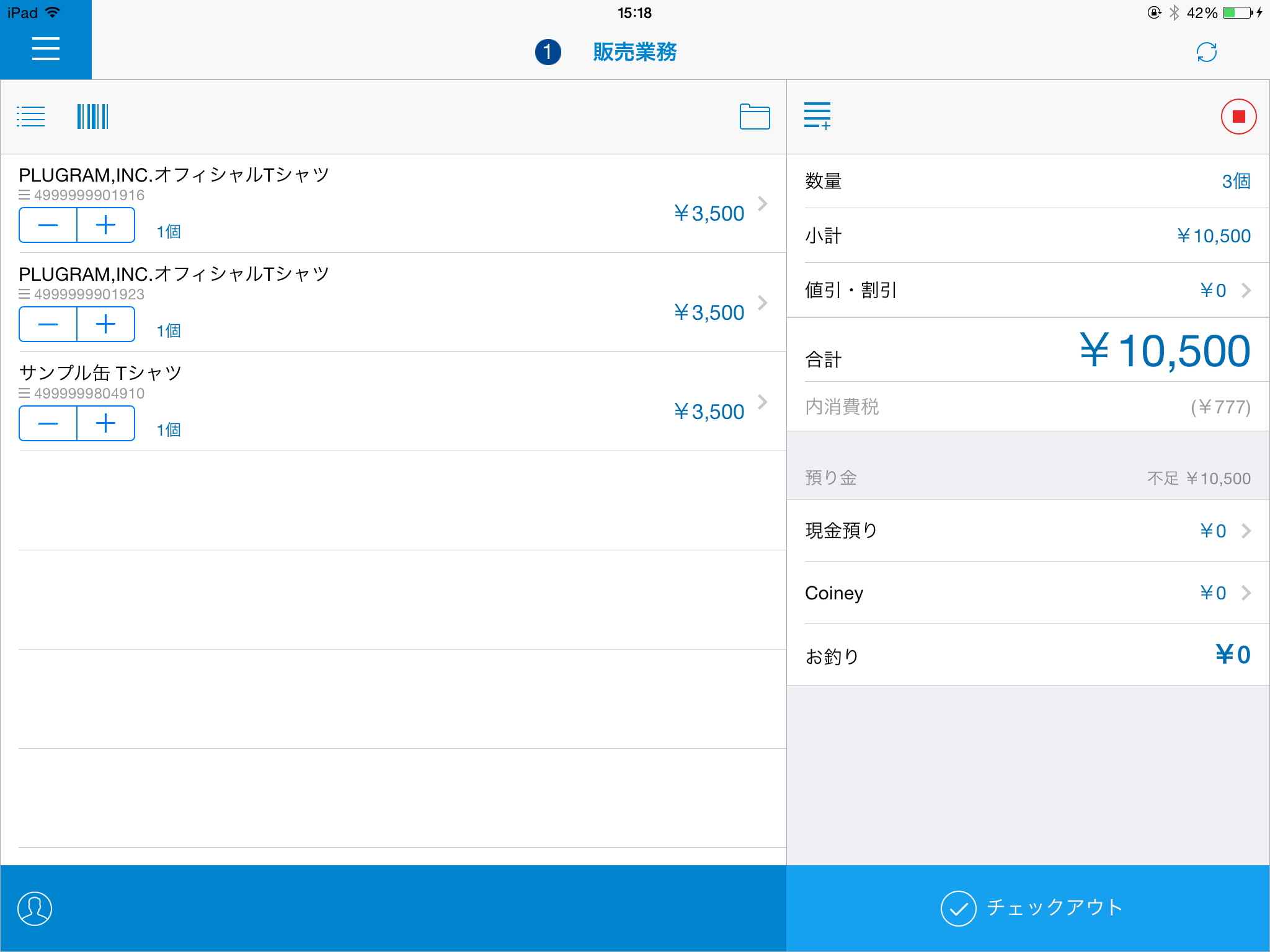The image size is (1270, 952).
Task: Tap the ¥3,500 price of item 4999999901916
Action: click(709, 214)
